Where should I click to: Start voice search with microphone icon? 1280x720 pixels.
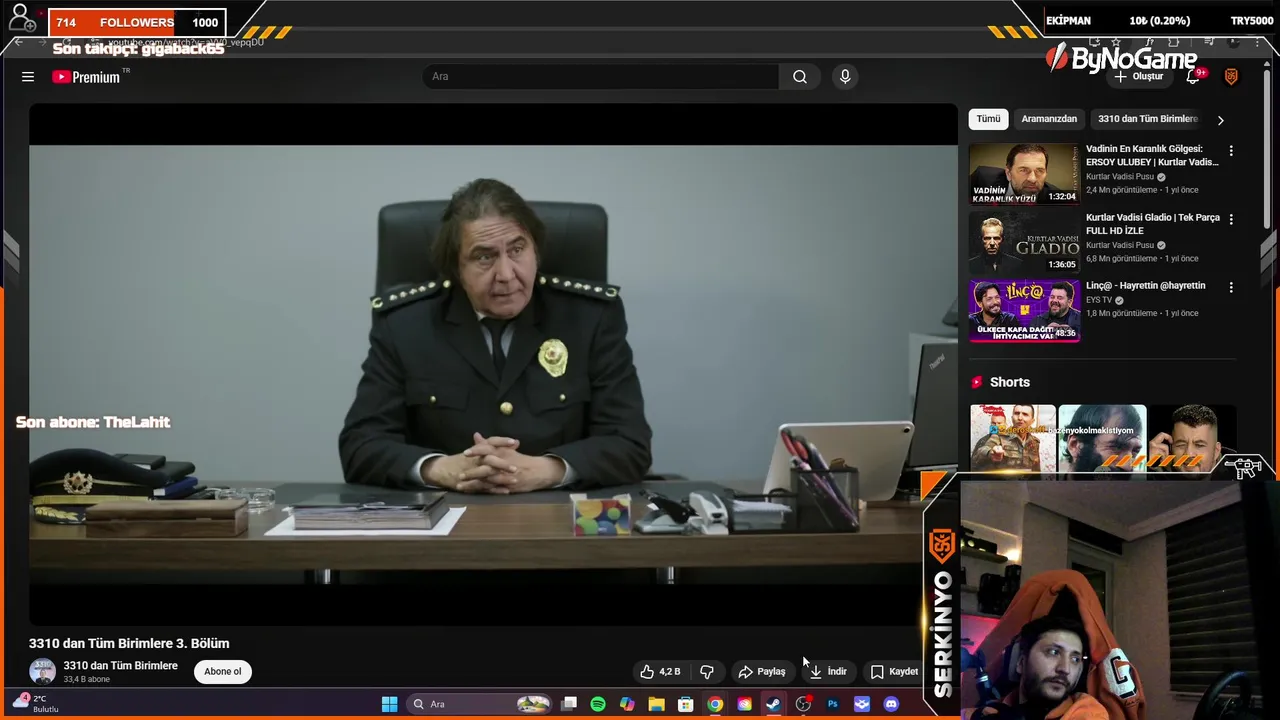(845, 77)
